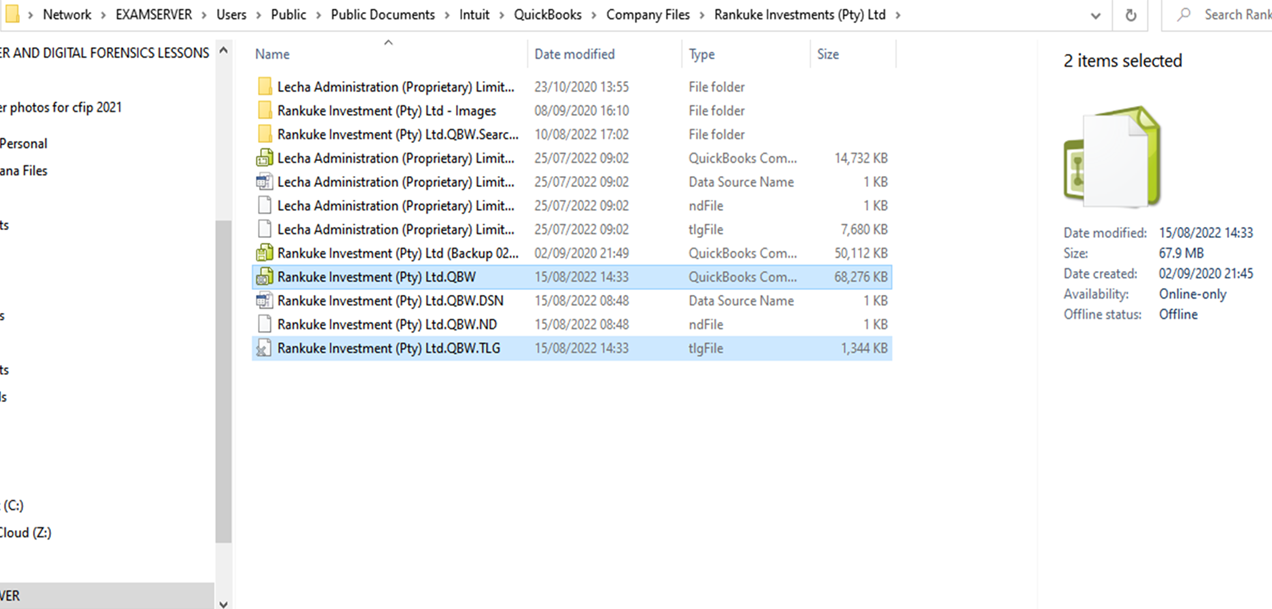
Task: Select the ndFile icon for Lecha Administration
Action: pyautogui.click(x=265, y=205)
